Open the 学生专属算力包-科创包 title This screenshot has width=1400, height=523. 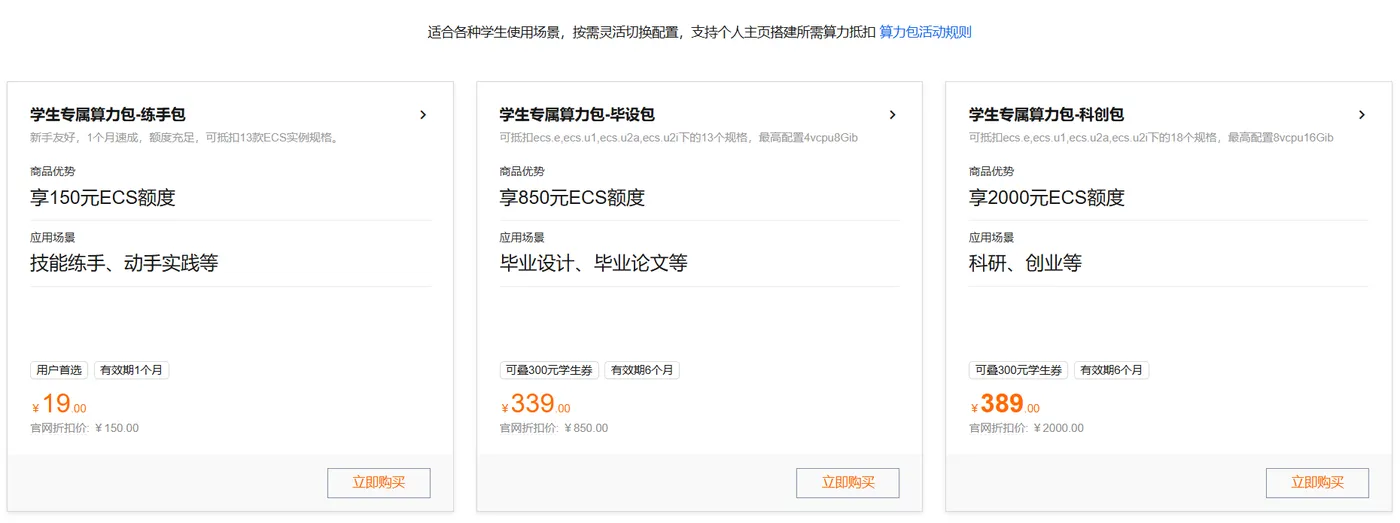(1046, 115)
